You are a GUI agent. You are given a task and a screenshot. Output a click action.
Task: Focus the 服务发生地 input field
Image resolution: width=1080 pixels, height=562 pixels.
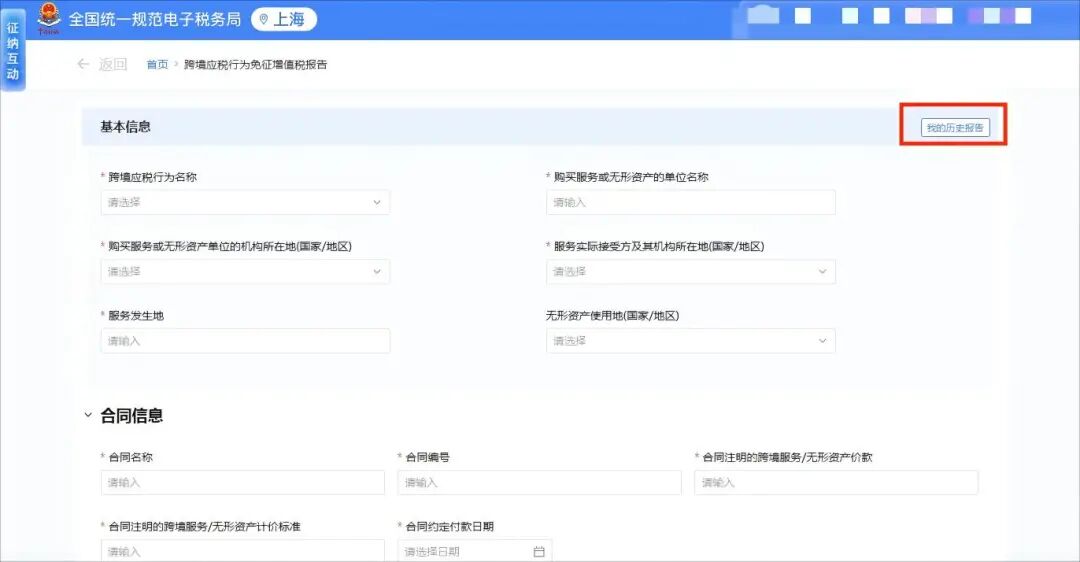[x=245, y=341]
